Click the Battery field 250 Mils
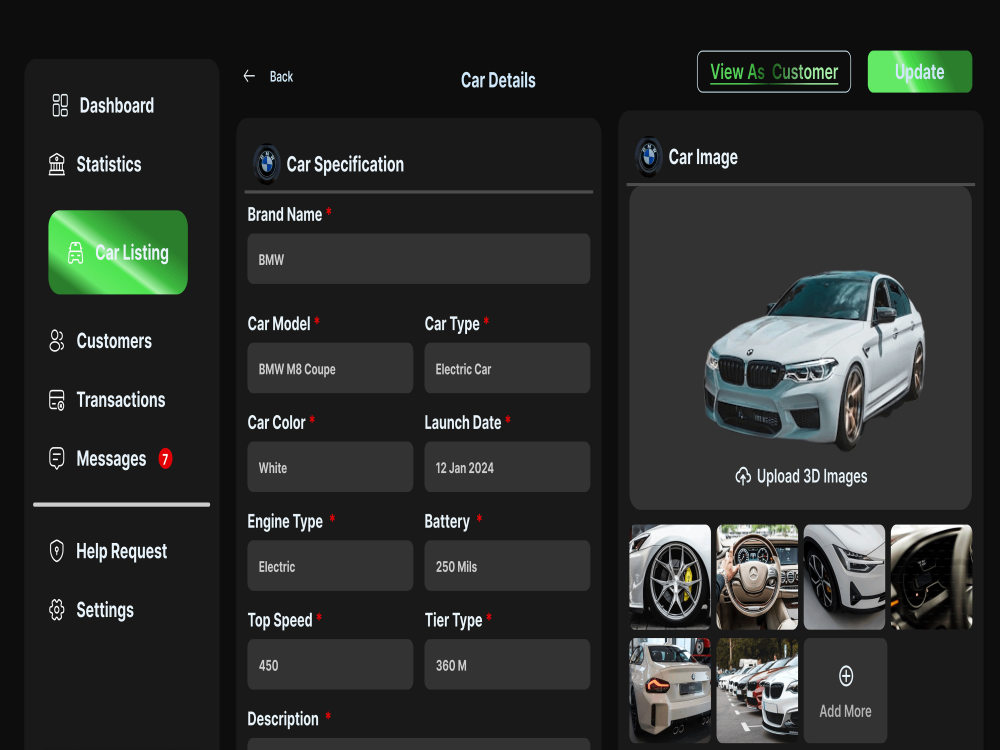This screenshot has width=1000, height=750. tap(507, 566)
